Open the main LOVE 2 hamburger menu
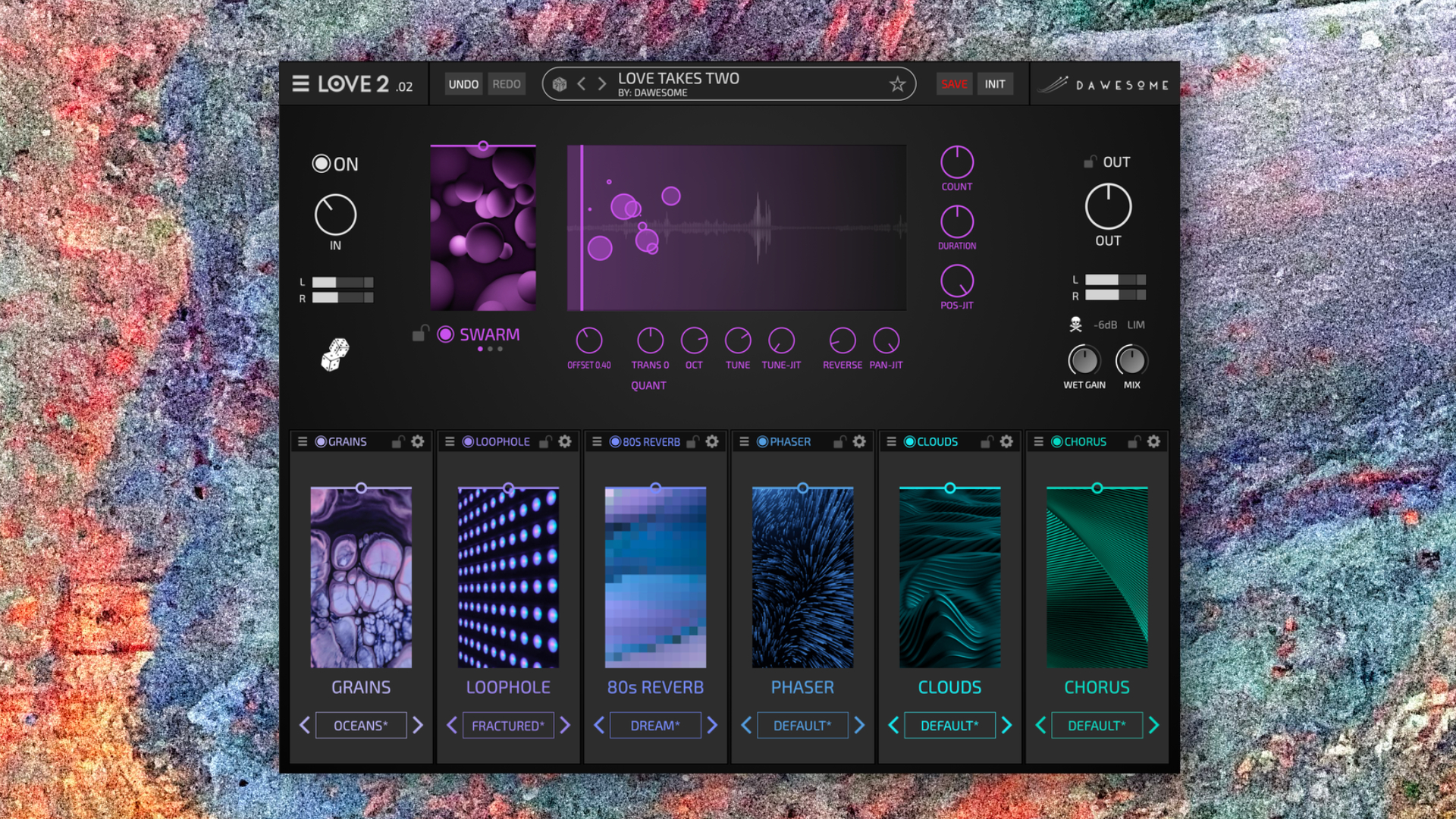This screenshot has width=1456, height=819. coord(300,84)
